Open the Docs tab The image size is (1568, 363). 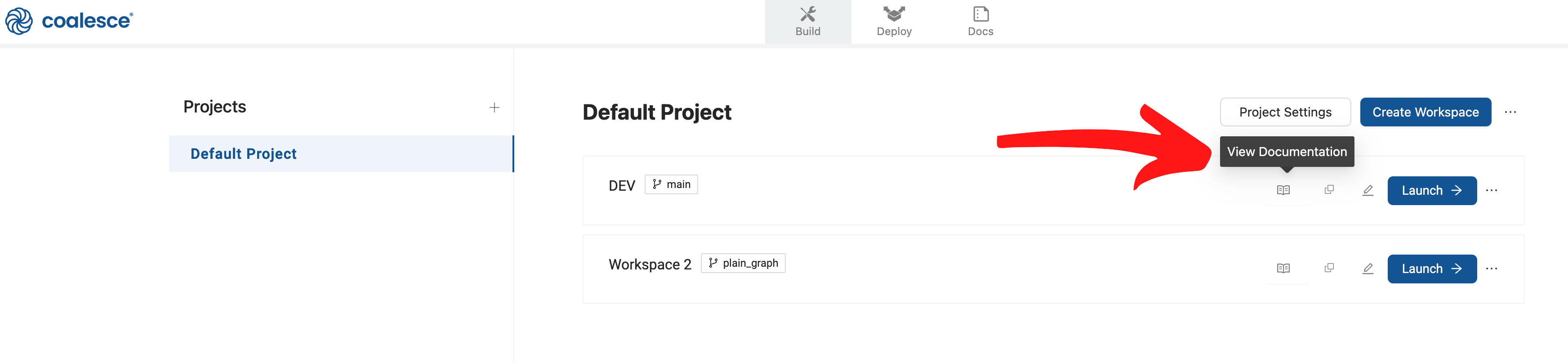(x=980, y=22)
